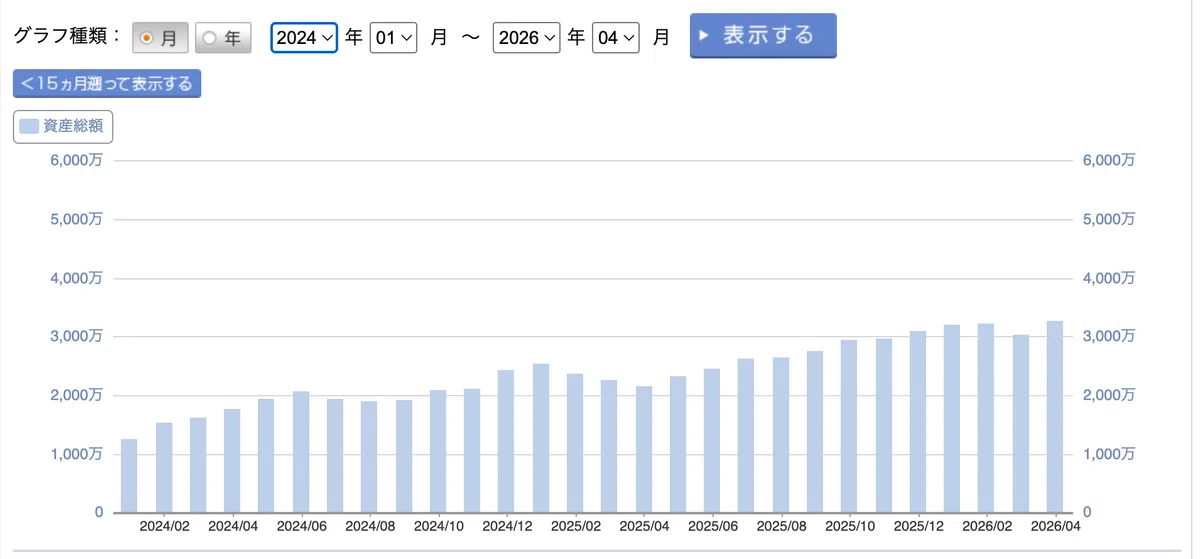This screenshot has width=1200, height=559.
Task: Click the right-axis 1,000万 label
Action: 1110,454
